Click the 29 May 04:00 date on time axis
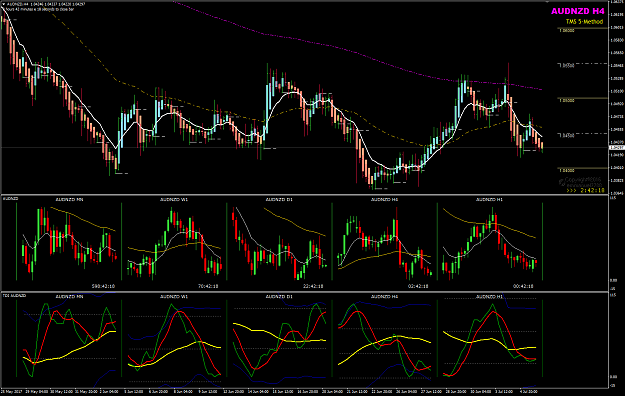Screen dimensions: 625x396 [x=37, y=392]
